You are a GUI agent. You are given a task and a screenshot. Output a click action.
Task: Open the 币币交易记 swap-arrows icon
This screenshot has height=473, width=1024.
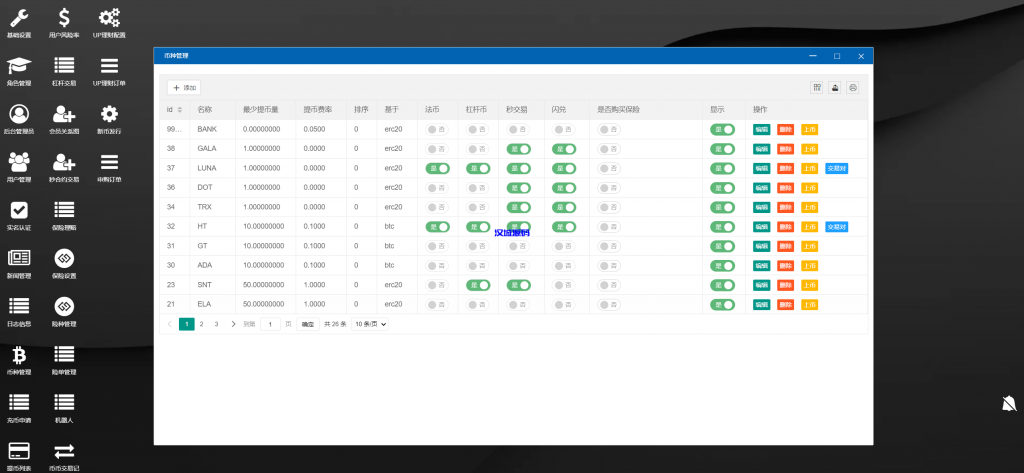pos(64,451)
